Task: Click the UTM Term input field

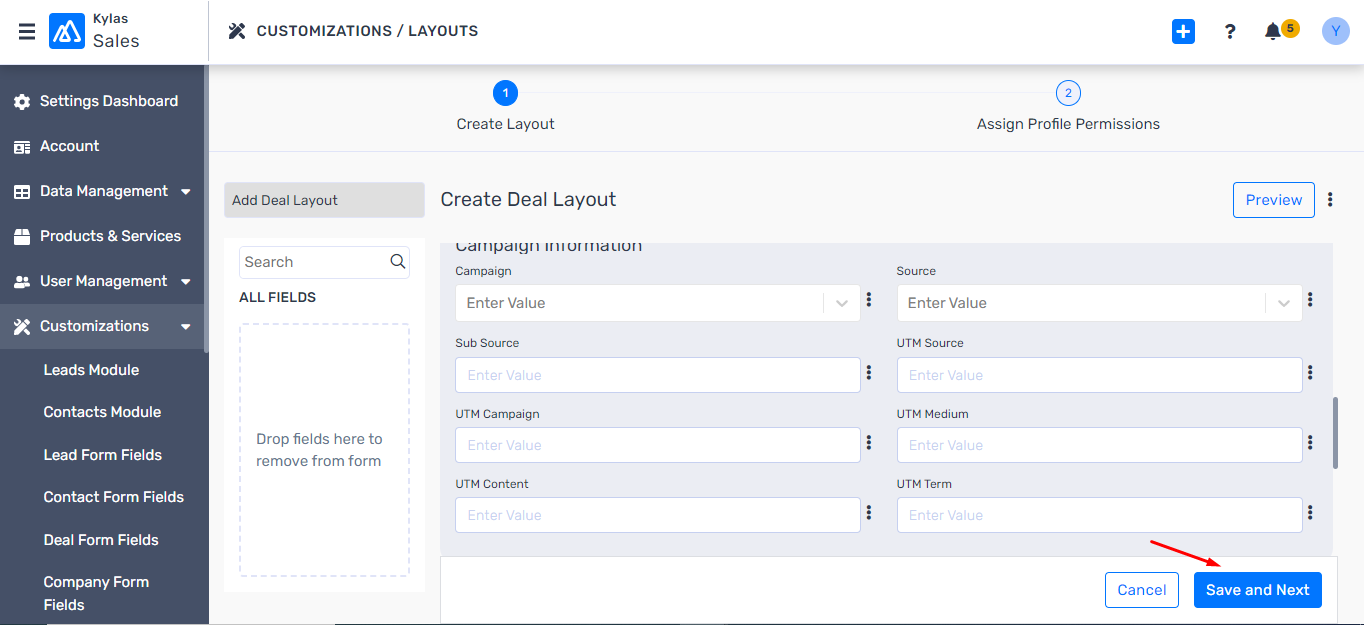Action: click(x=1100, y=515)
